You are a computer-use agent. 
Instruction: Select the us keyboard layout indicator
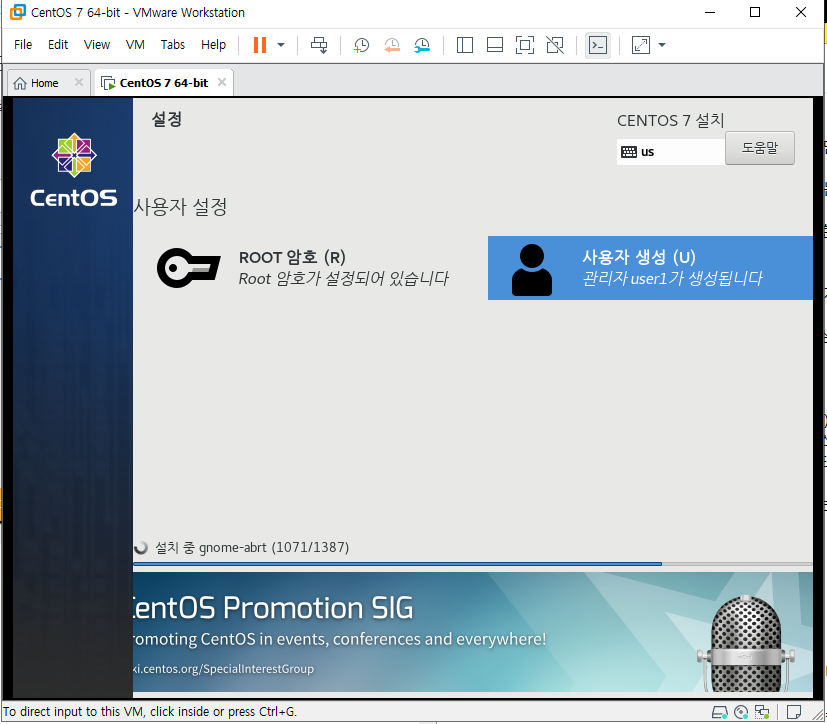coord(670,152)
